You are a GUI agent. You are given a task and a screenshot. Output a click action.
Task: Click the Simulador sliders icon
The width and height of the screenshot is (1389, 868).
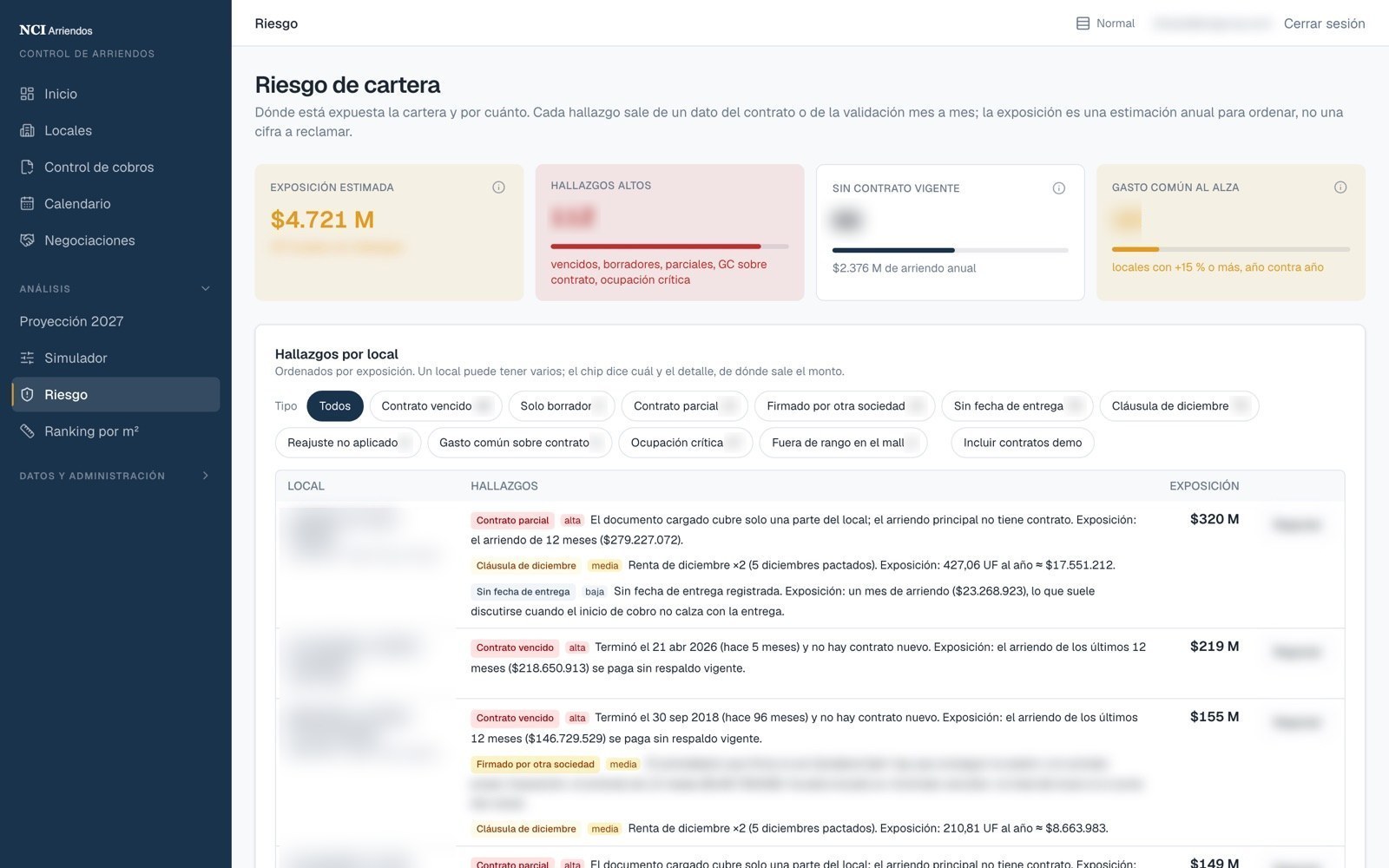pos(27,358)
